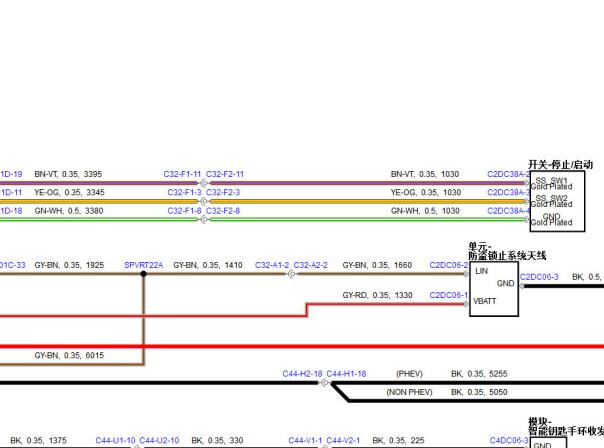Select connector label C44-U1-10
The height and width of the screenshot is (448, 604).
click(x=115, y=440)
